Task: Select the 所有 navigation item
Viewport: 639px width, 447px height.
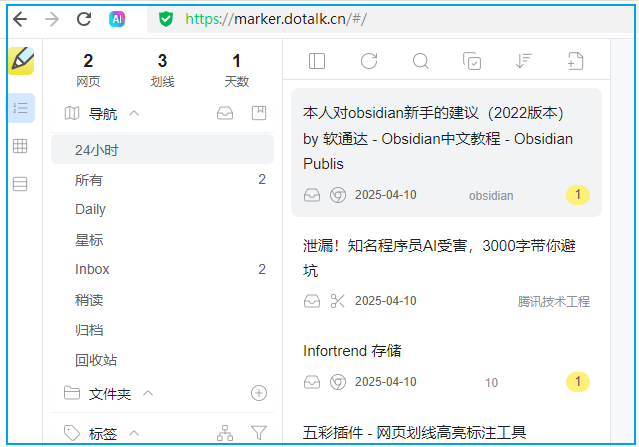Action: coord(162,180)
